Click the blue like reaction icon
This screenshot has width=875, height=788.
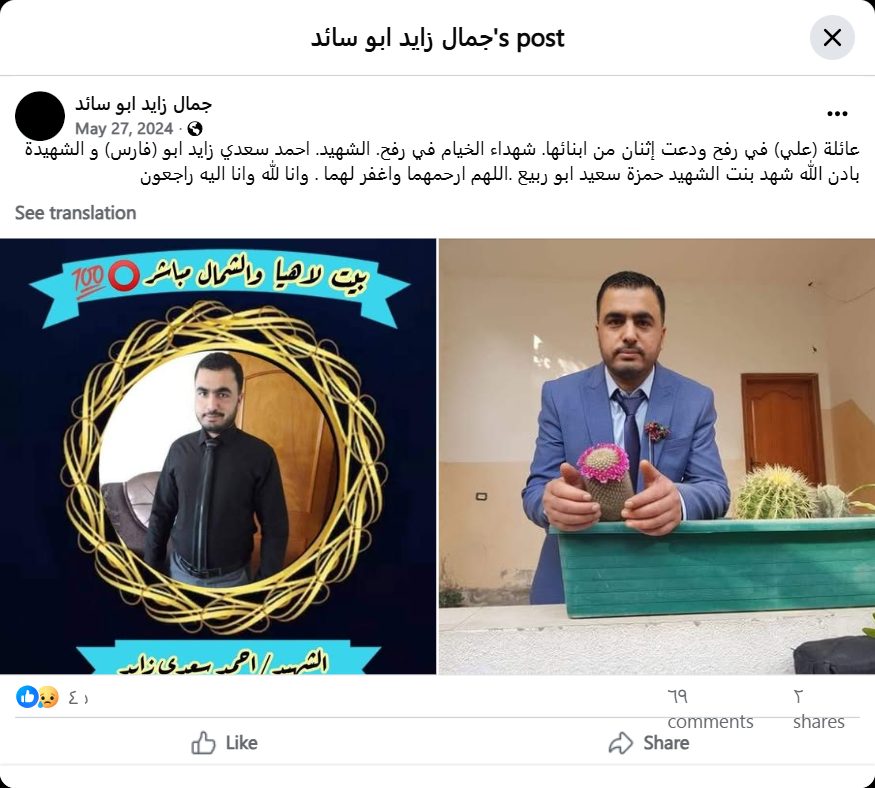[27, 697]
